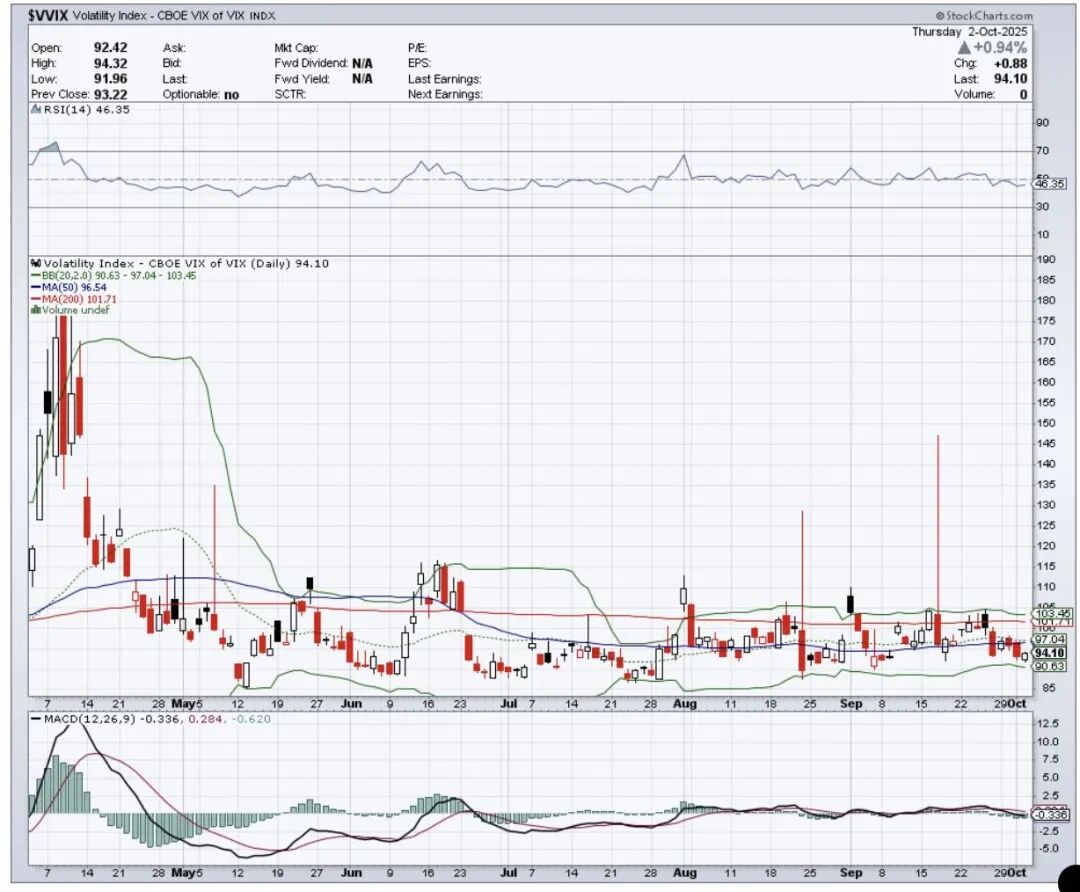Click the Fwd Yield N/A value

pos(362,79)
